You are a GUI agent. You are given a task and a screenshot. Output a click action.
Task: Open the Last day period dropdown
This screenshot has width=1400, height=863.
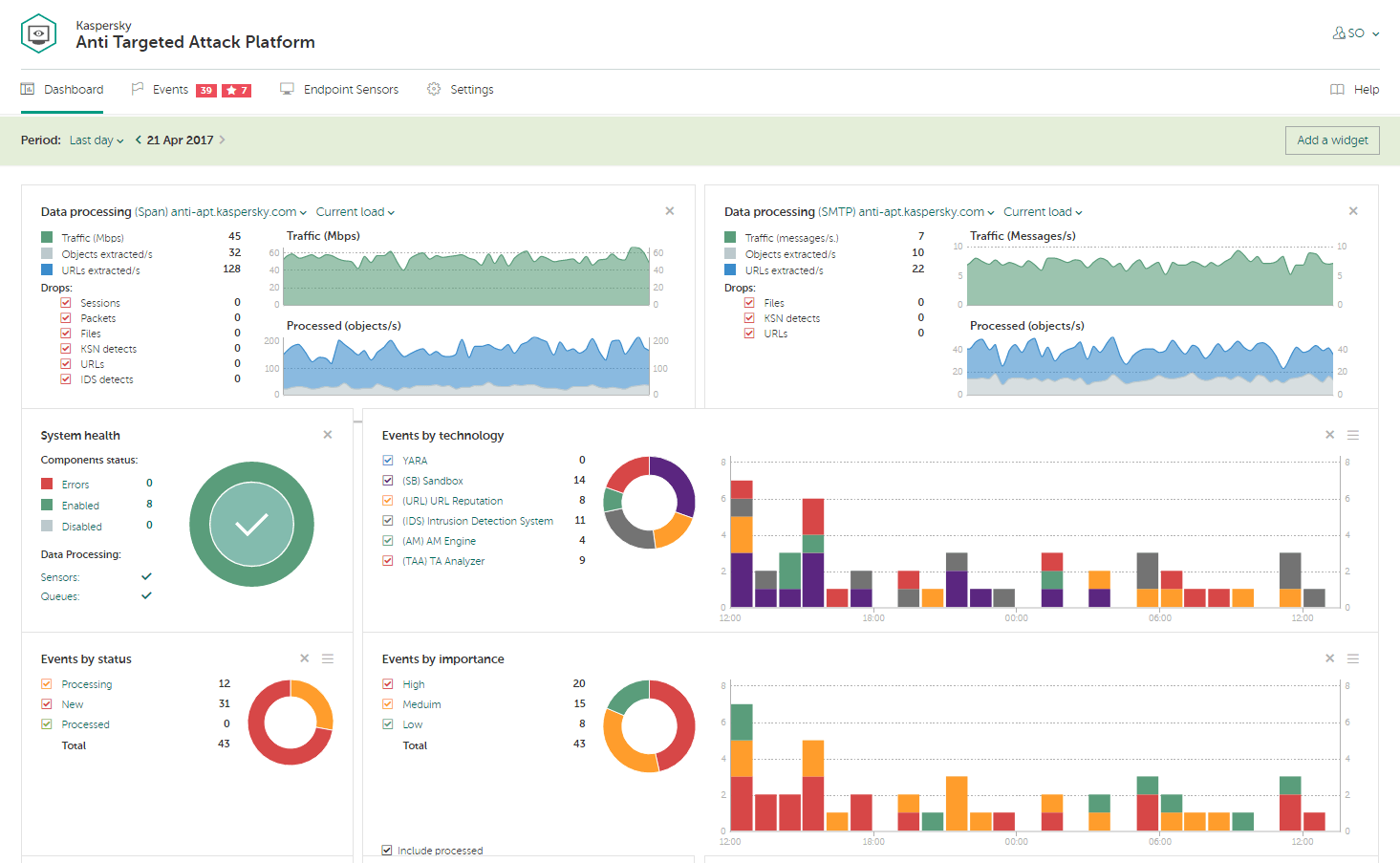[97, 140]
